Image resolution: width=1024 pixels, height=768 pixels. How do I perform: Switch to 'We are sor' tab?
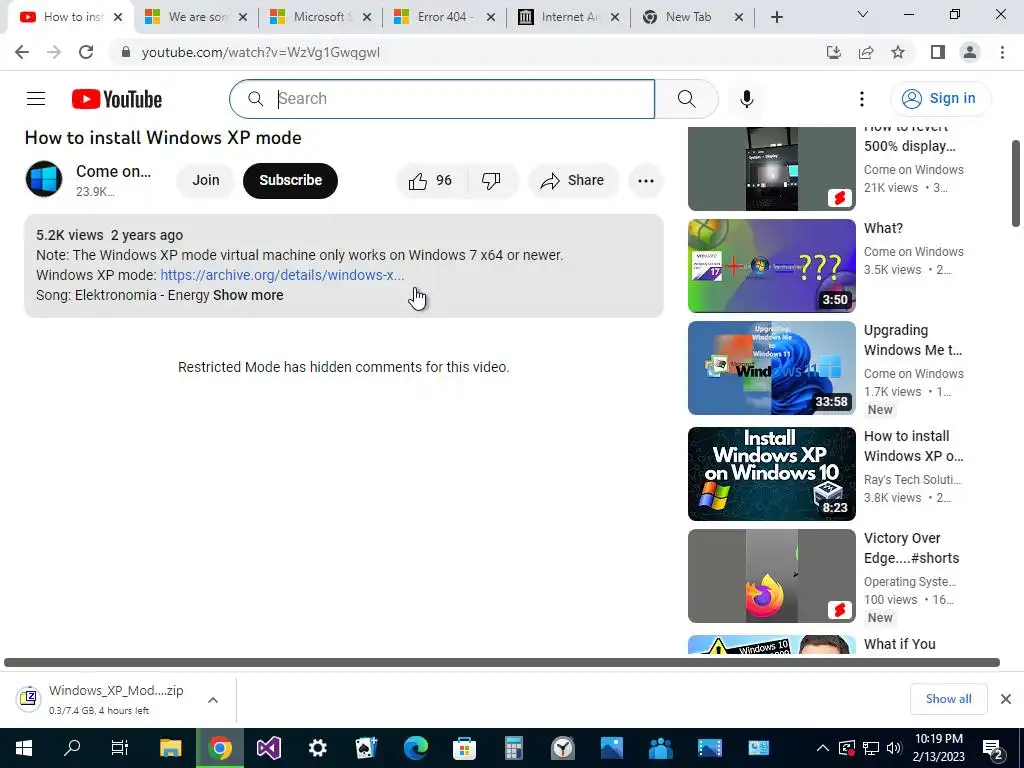coord(198,17)
